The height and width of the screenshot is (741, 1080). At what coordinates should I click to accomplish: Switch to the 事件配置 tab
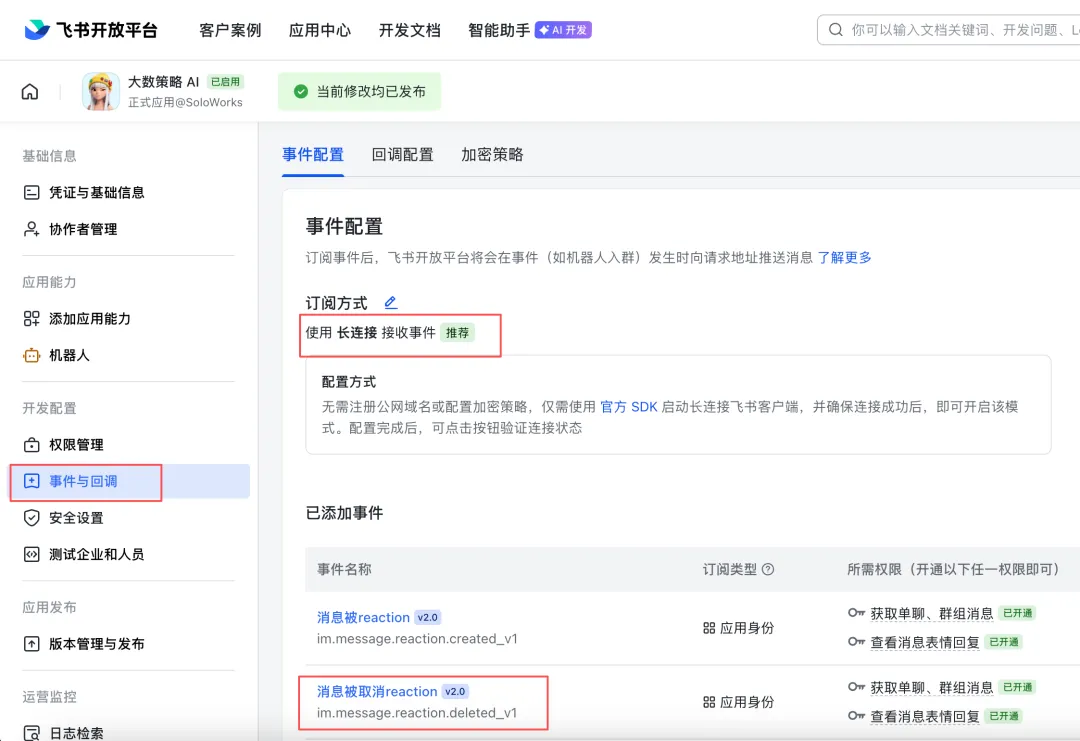[x=313, y=154]
